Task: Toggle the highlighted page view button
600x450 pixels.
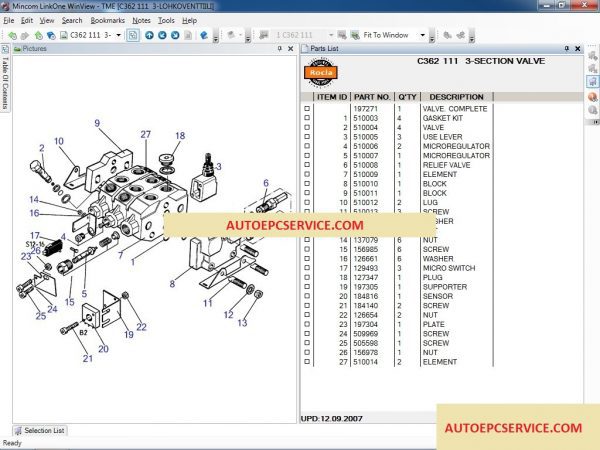Action: pyautogui.click(x=133, y=36)
